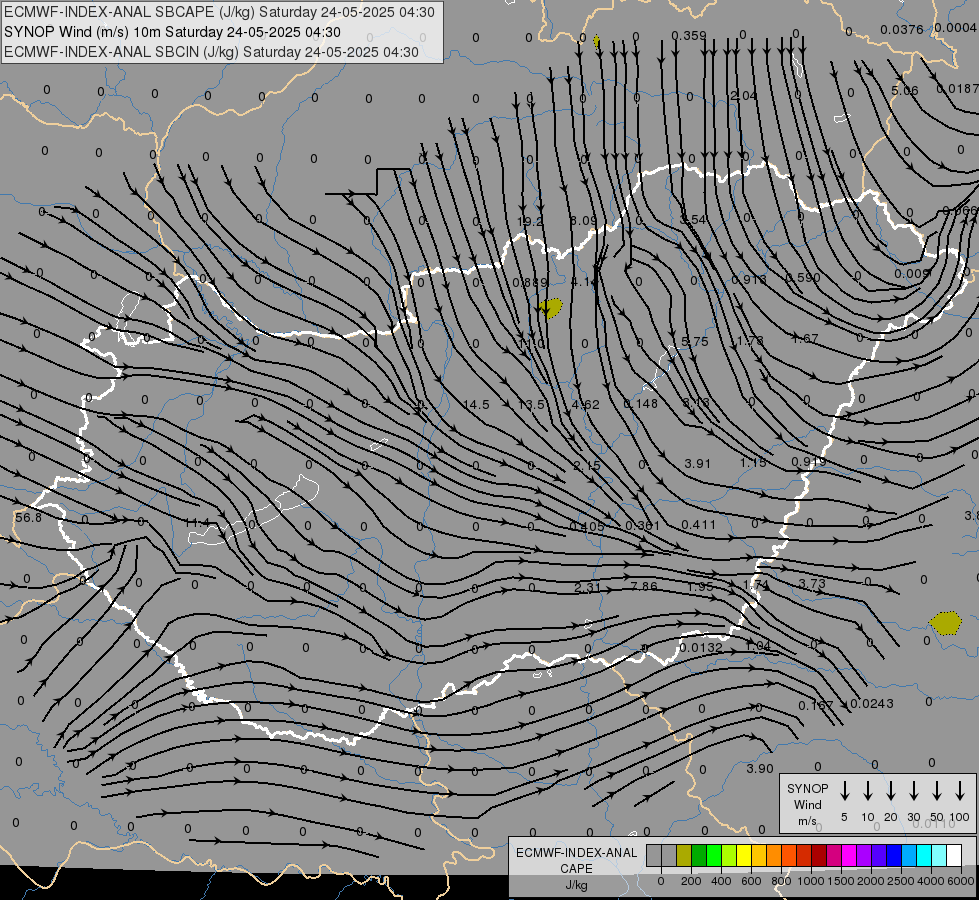This screenshot has height=900, width=979.
Task: Select the pure orange CAPE legend swatch
Action: pos(774,855)
